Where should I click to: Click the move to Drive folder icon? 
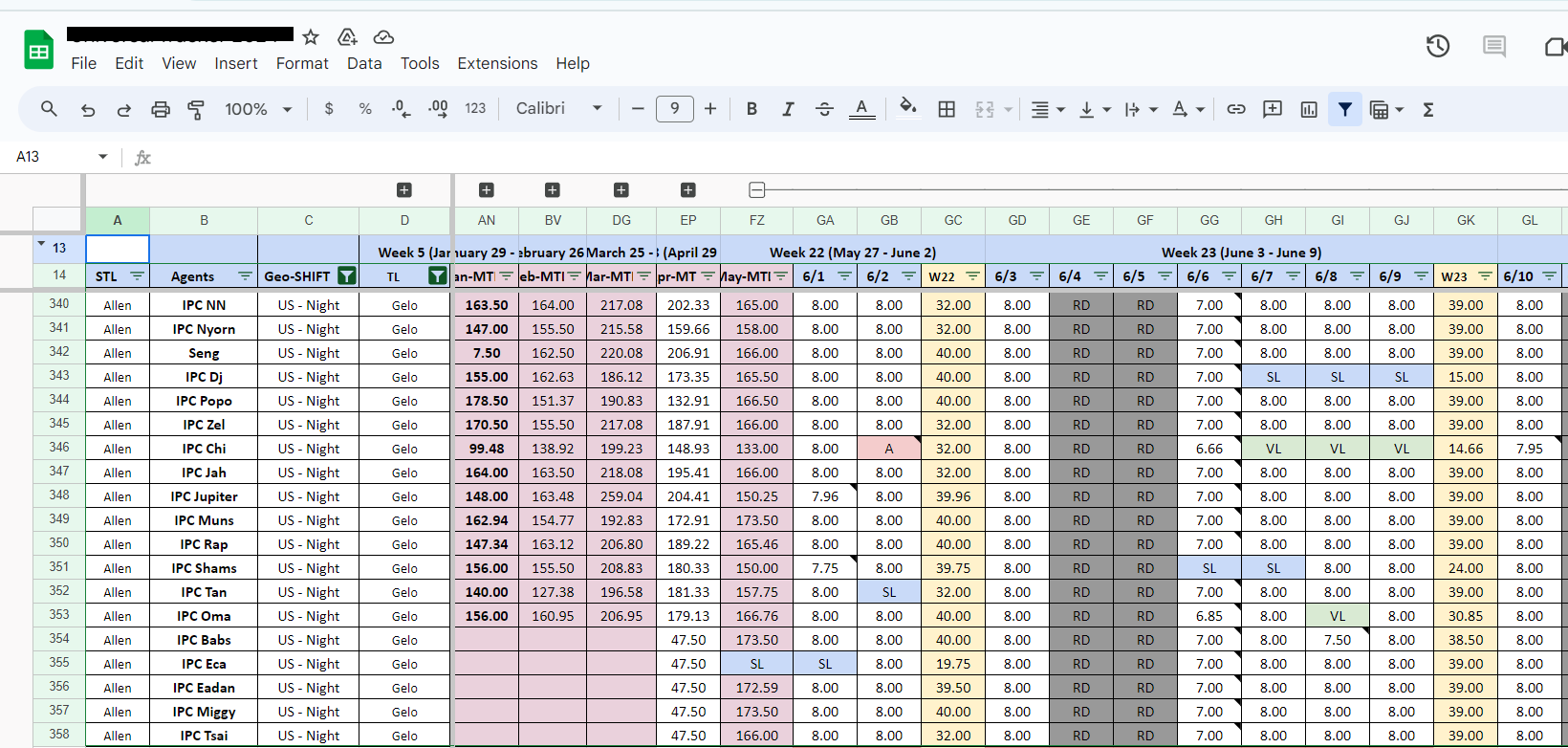coord(347,37)
